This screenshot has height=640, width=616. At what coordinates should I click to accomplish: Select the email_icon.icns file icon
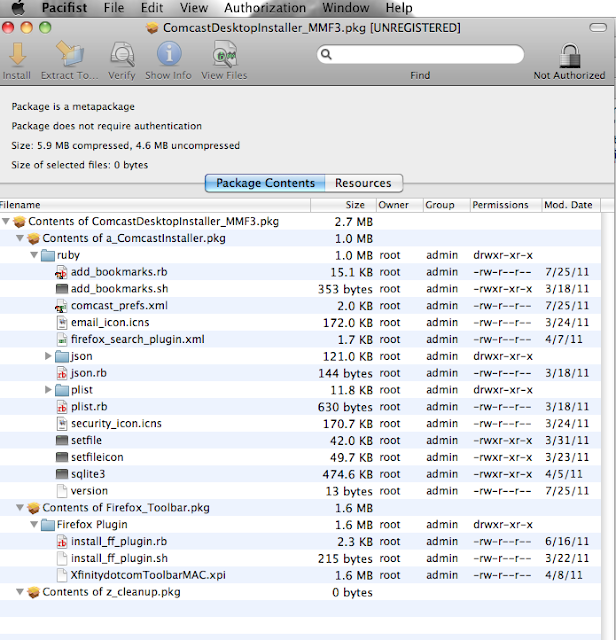point(62,322)
